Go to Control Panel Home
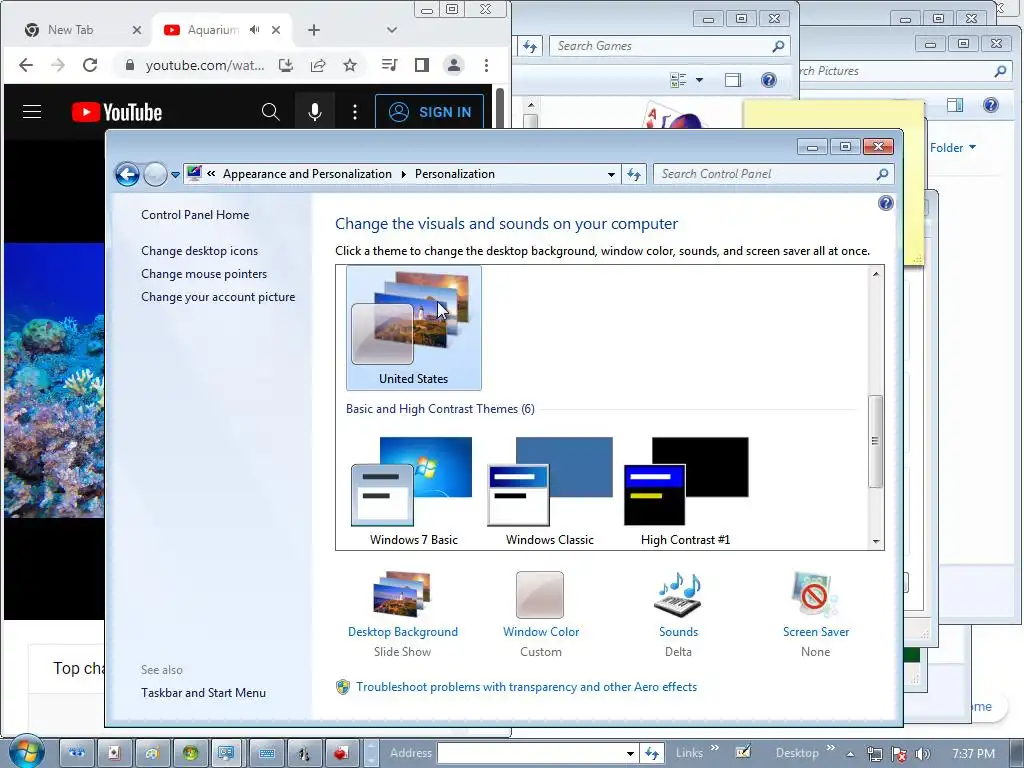Screen dimensions: 1024x768 coord(195,215)
